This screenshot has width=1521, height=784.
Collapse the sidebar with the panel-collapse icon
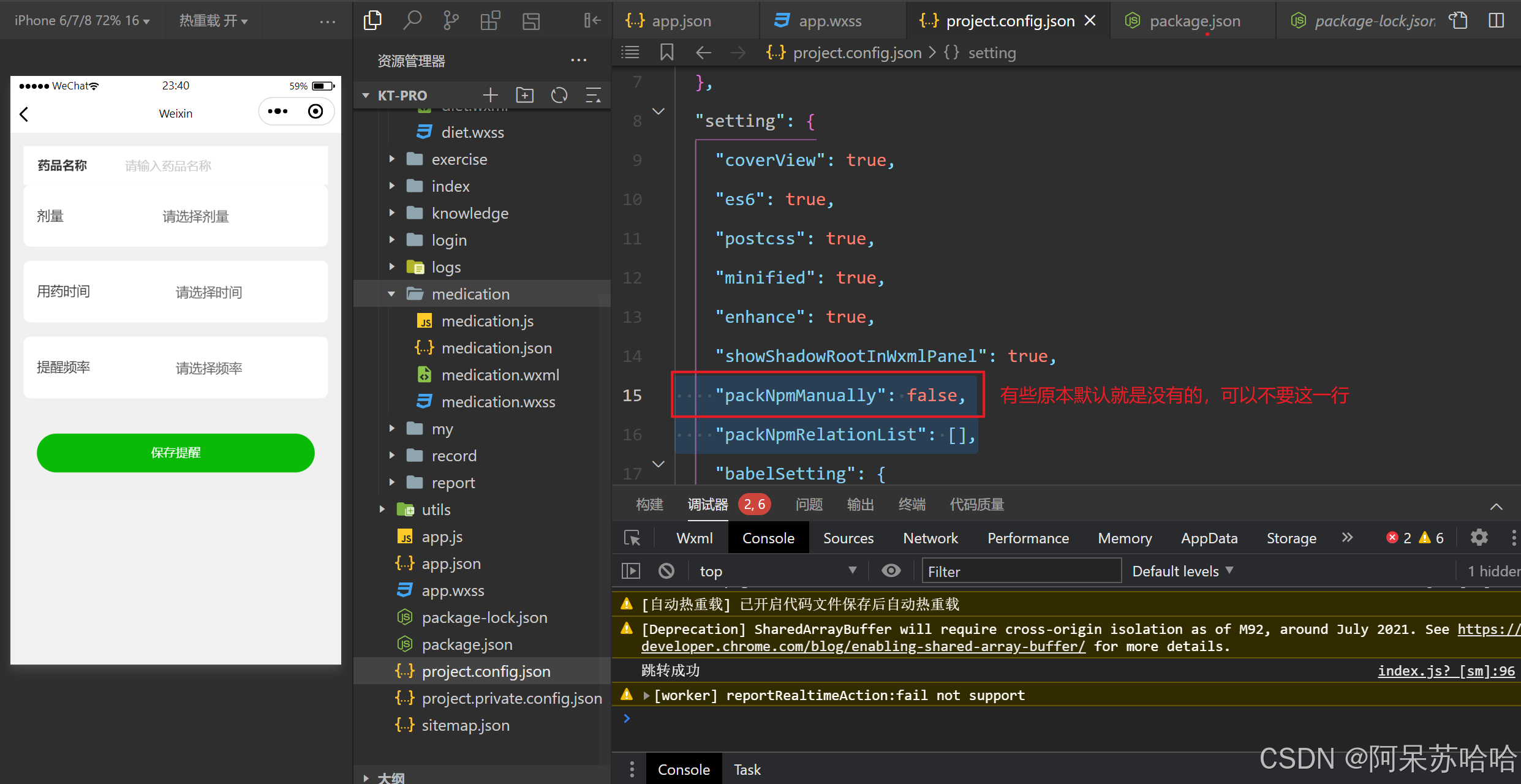point(592,20)
